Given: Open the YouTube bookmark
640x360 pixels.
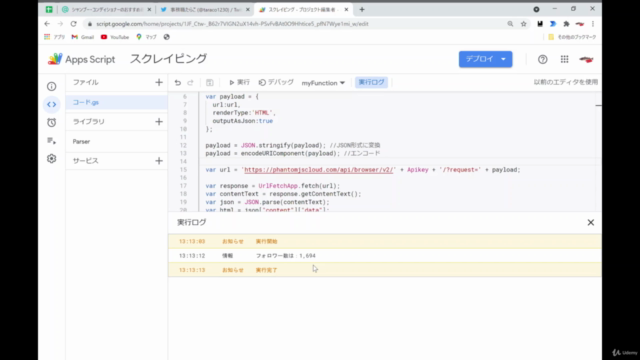Looking at the screenshot, I should (115, 37).
